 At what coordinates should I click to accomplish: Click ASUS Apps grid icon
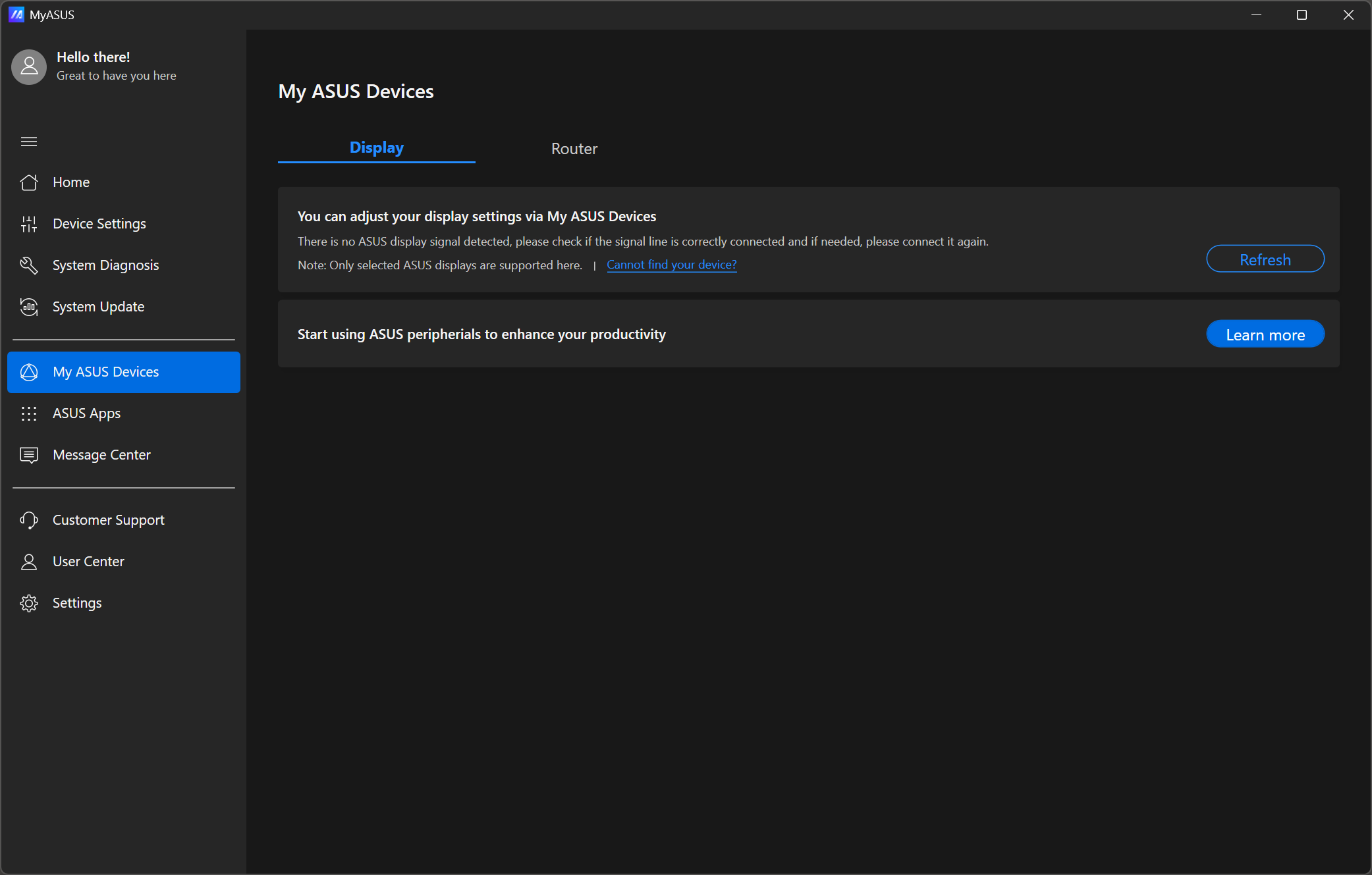[x=29, y=413]
